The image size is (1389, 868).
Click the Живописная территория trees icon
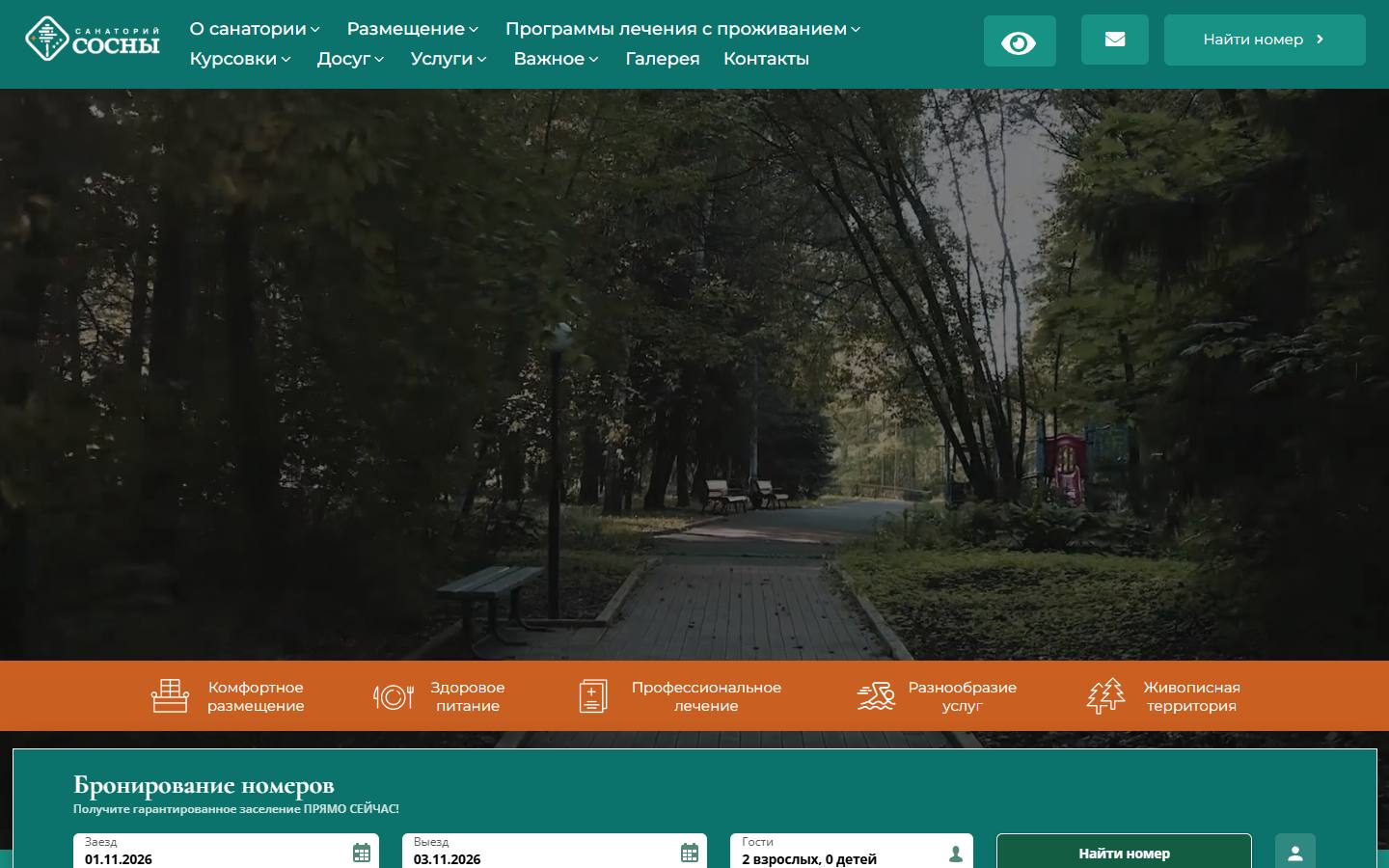coord(1106,696)
